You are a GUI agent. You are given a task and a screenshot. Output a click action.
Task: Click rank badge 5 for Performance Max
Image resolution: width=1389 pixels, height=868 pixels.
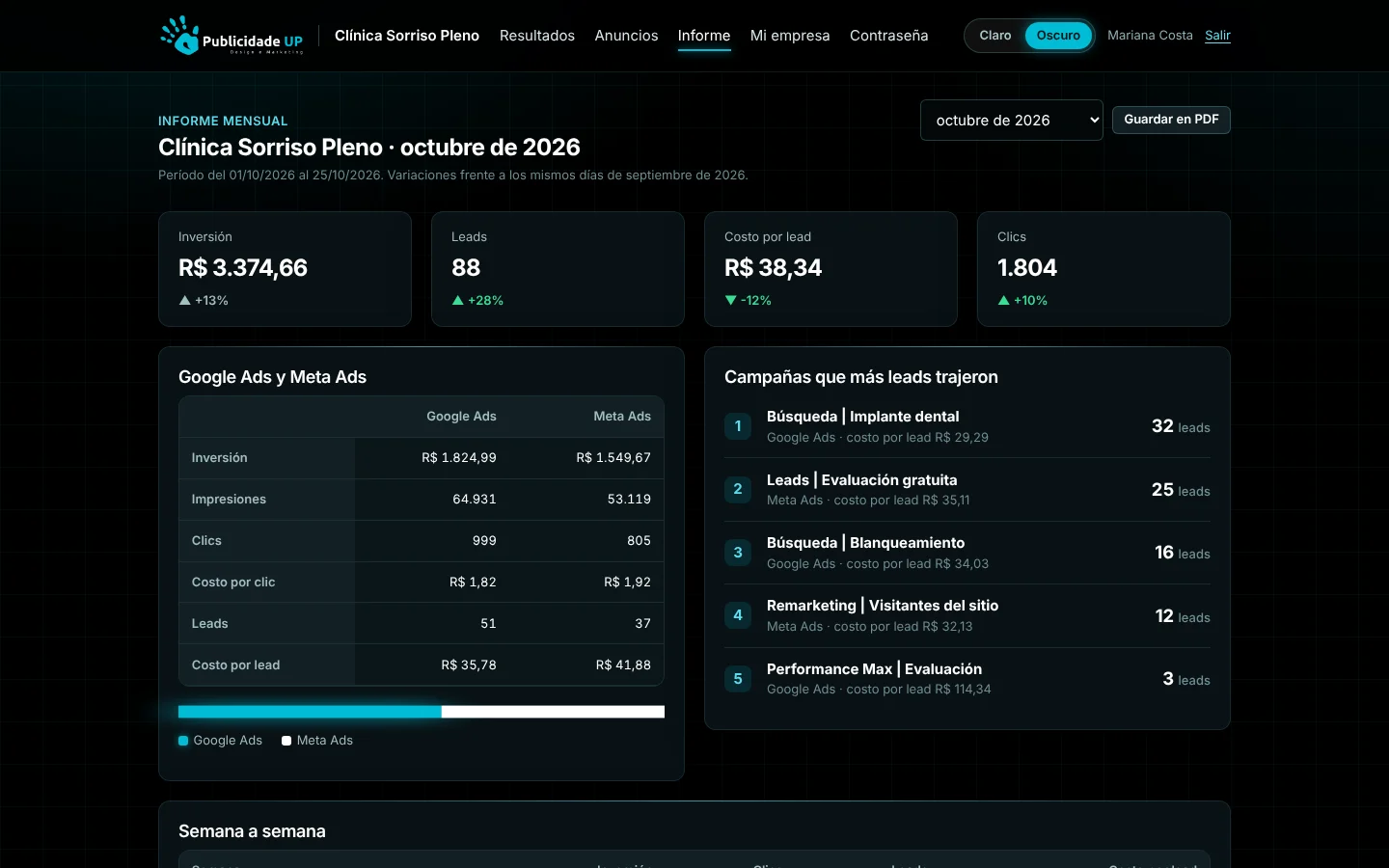[738, 679]
